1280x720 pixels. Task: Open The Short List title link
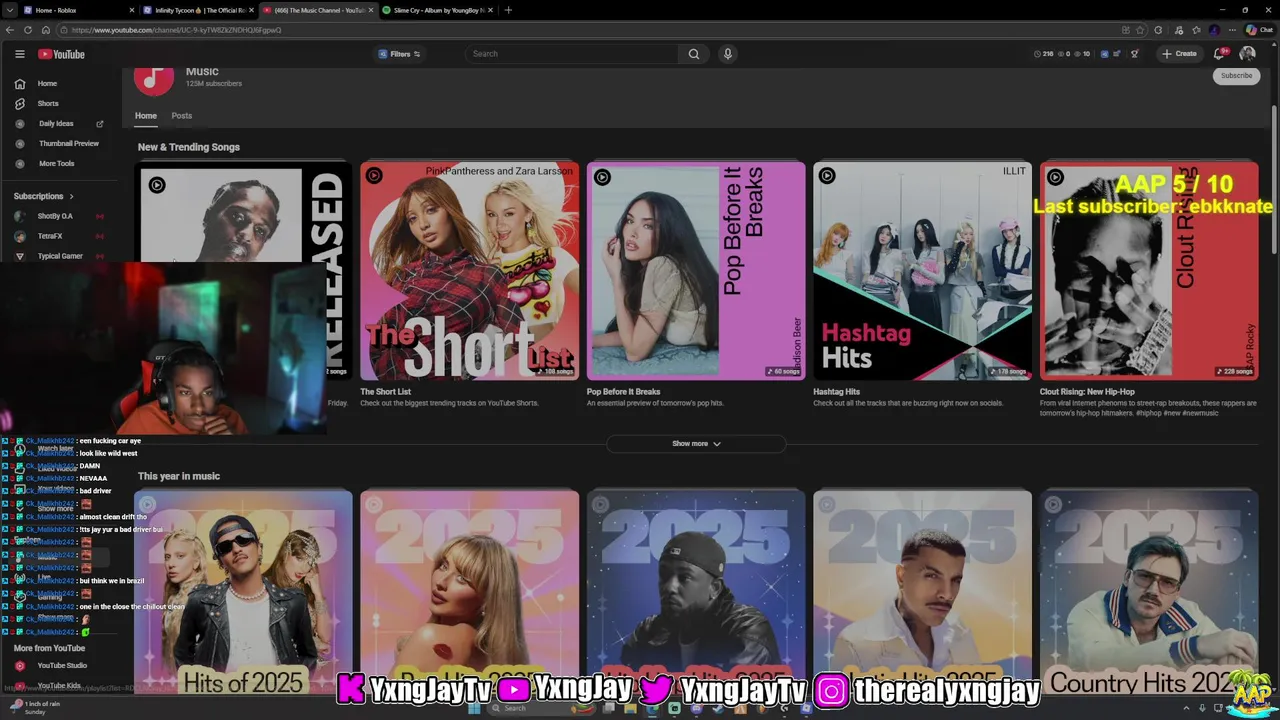(385, 392)
